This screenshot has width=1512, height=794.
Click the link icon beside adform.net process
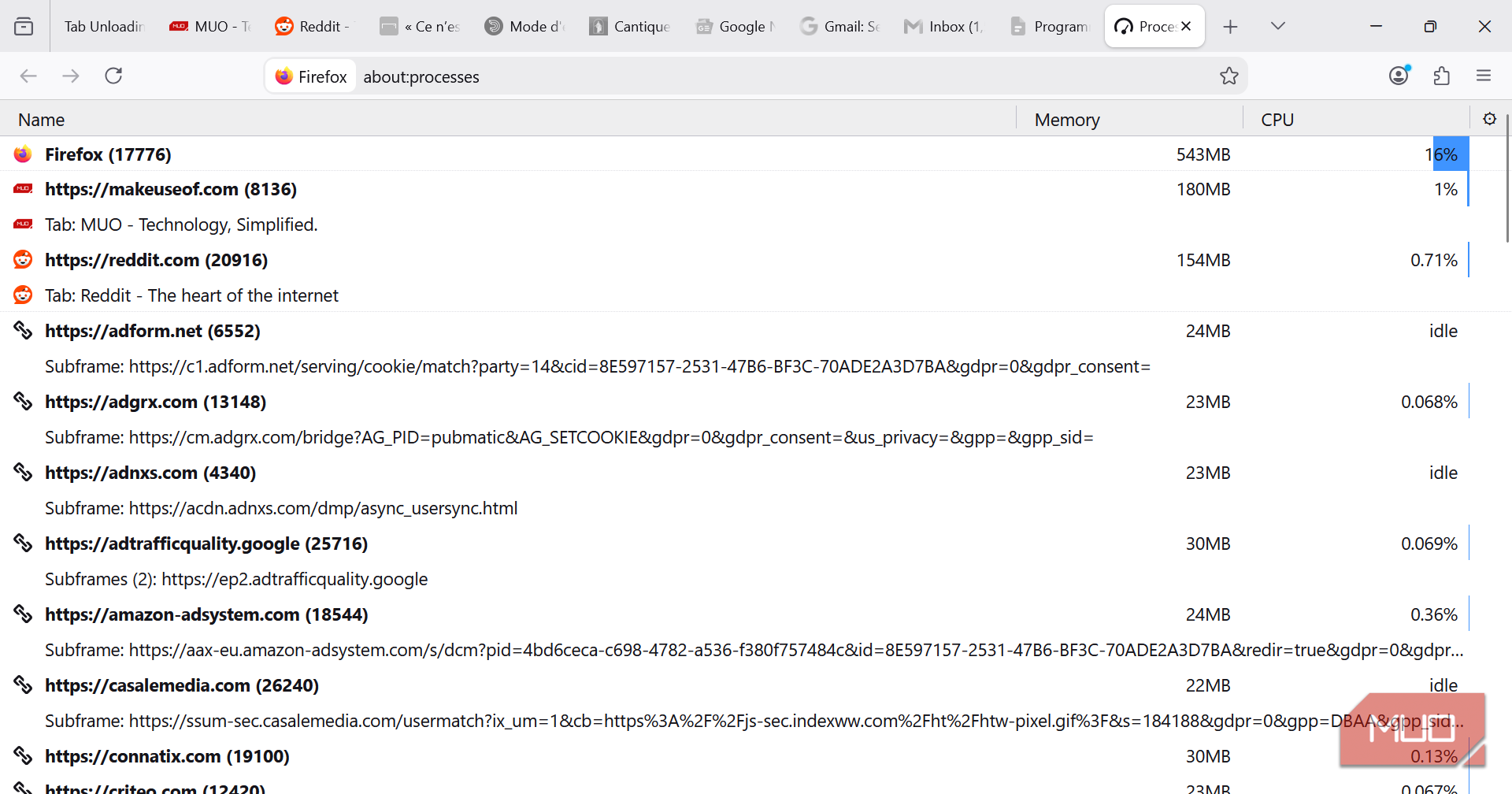click(x=23, y=330)
